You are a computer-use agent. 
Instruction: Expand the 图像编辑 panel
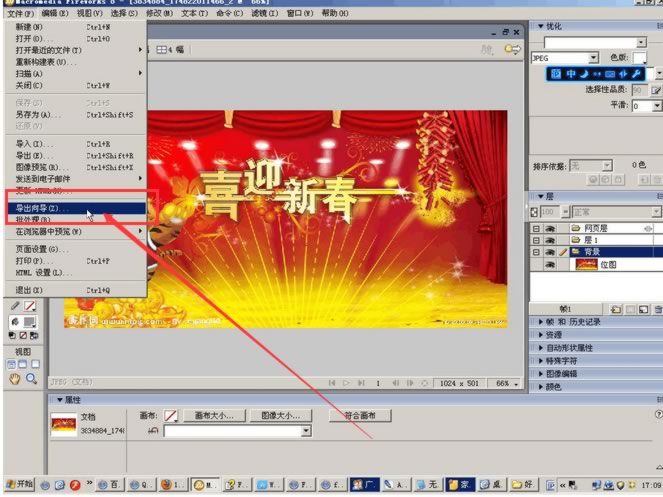tap(540, 374)
